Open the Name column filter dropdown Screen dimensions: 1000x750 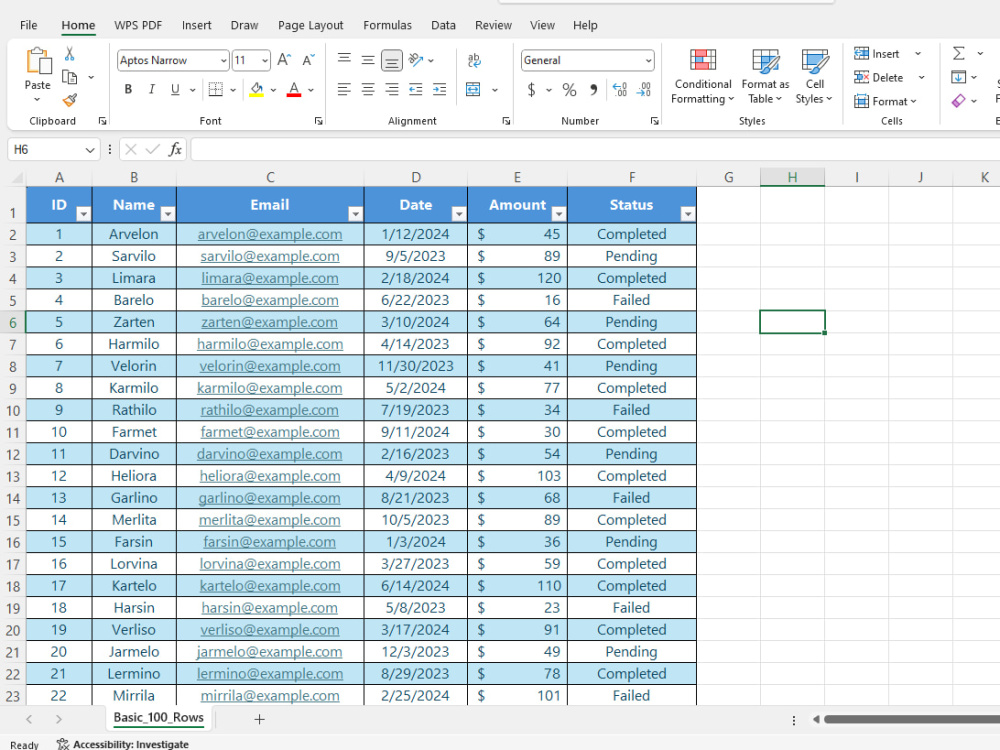tap(168, 214)
